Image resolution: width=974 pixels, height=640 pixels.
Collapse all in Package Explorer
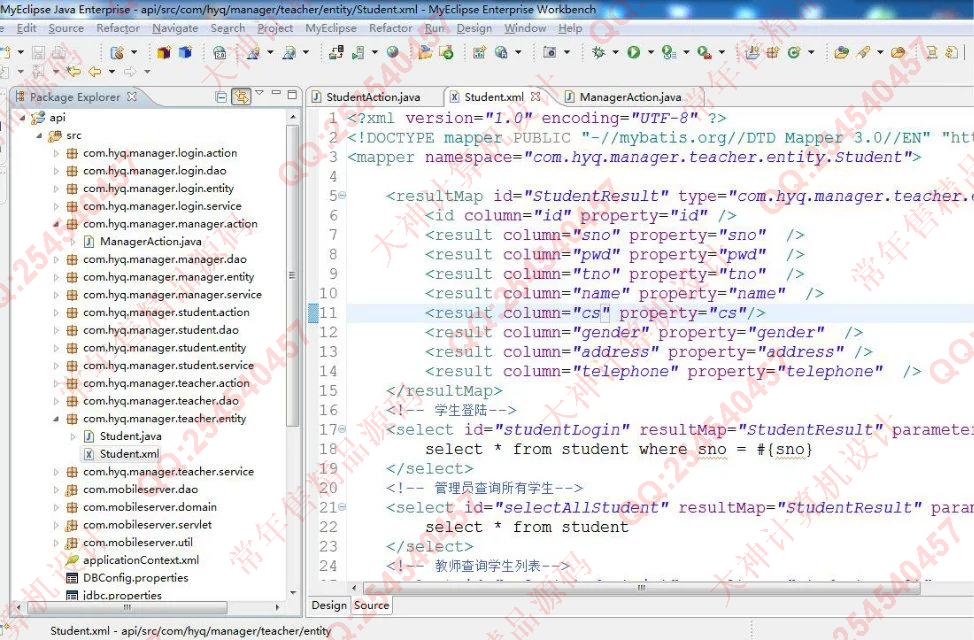[x=221, y=97]
